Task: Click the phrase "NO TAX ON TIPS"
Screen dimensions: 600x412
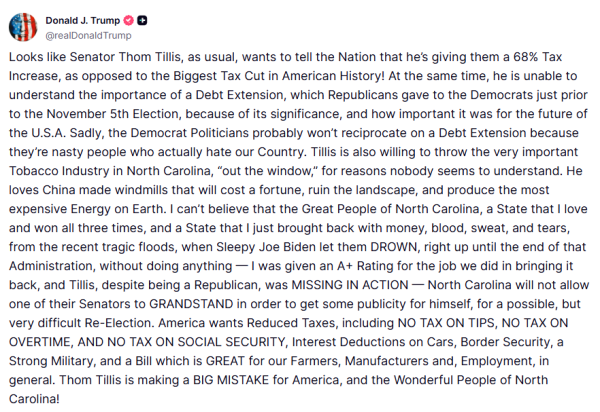Action: (446, 323)
